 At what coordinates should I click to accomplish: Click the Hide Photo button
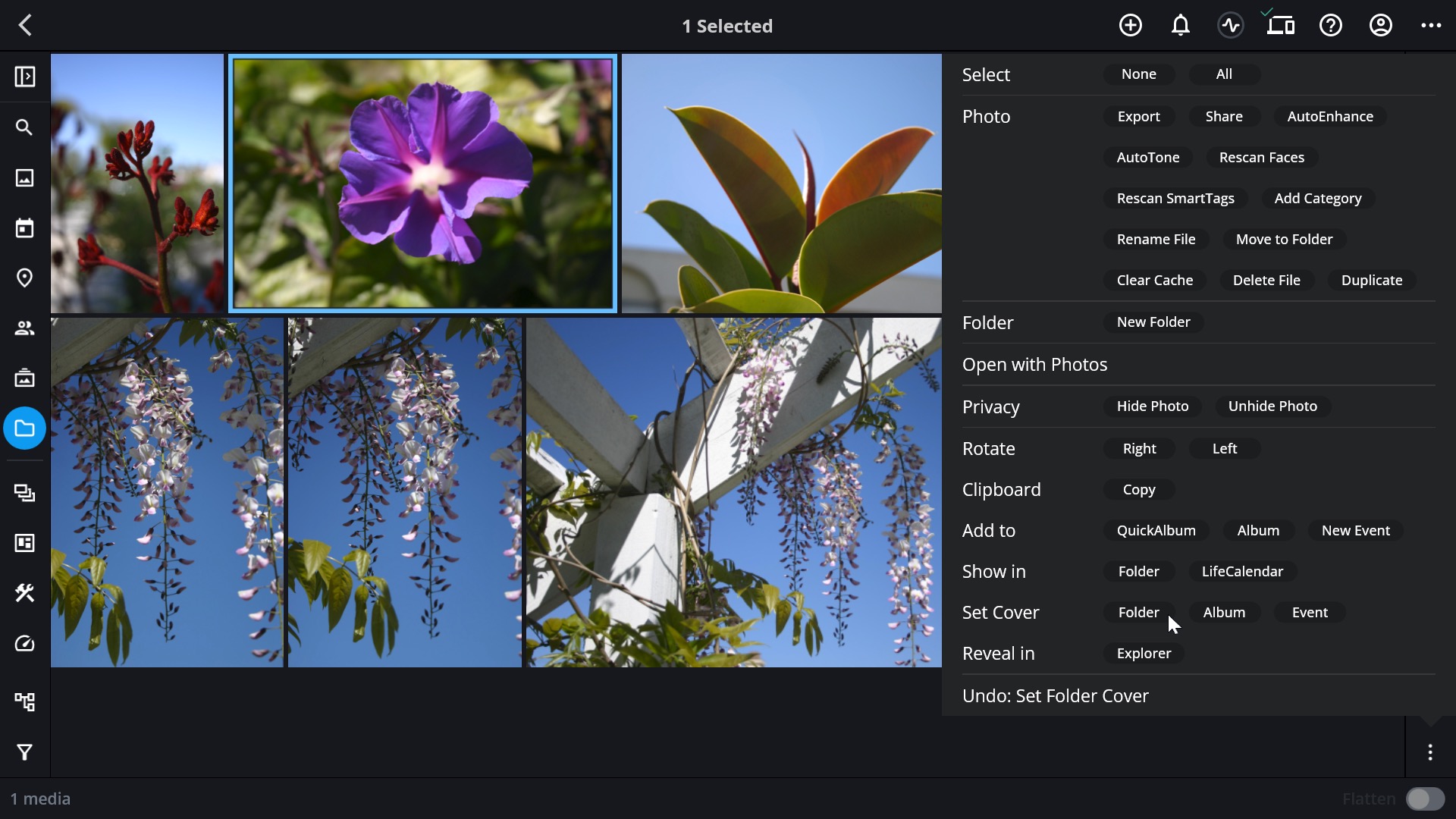1152,406
